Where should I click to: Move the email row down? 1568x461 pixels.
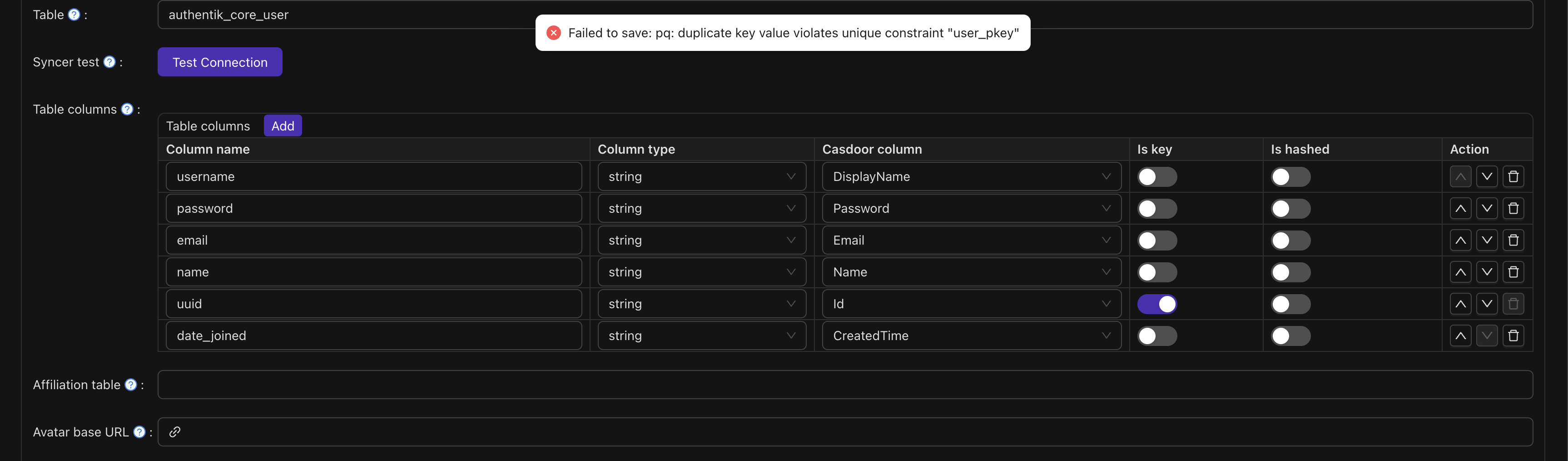pos(1486,240)
